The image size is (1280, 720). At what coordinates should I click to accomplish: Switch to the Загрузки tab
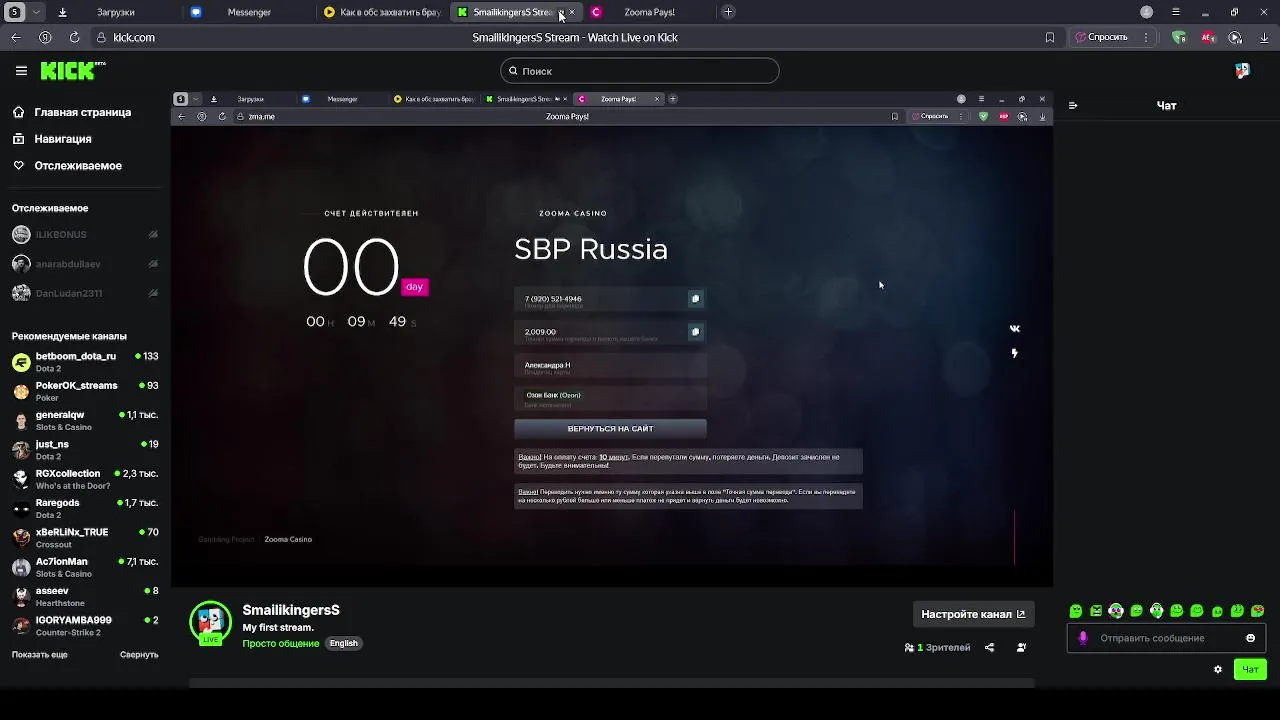(115, 12)
